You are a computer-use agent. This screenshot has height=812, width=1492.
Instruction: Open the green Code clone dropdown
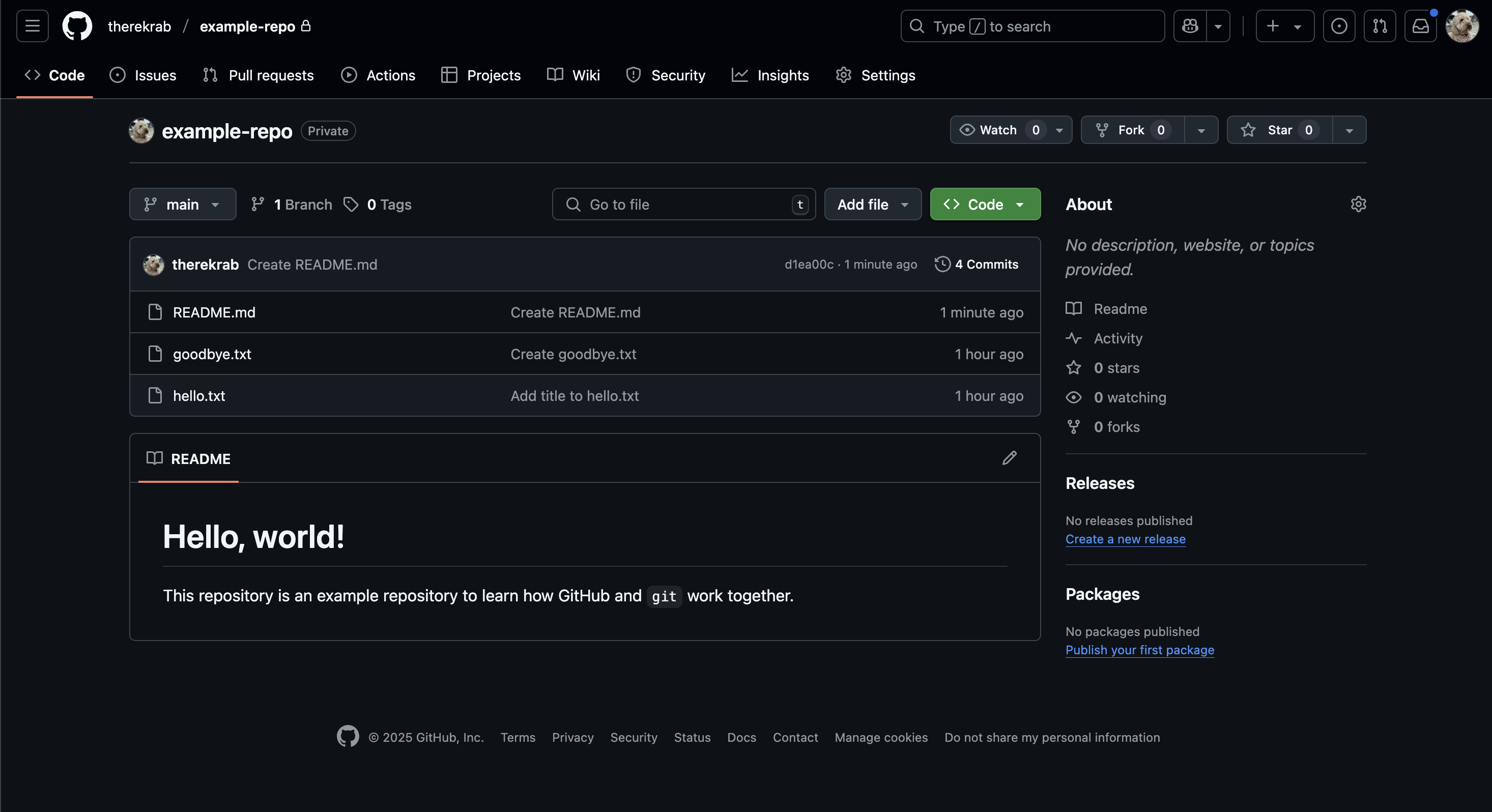[x=985, y=204]
